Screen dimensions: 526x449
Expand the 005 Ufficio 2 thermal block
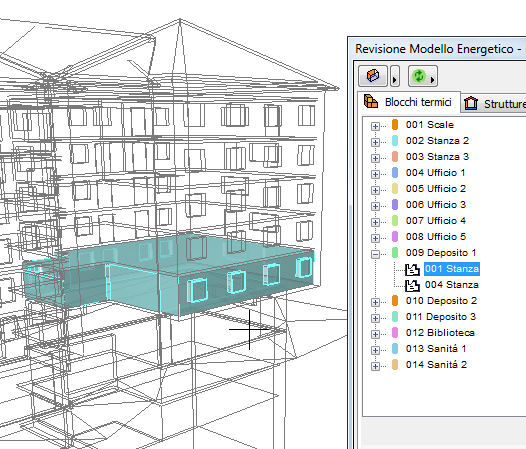(375, 190)
